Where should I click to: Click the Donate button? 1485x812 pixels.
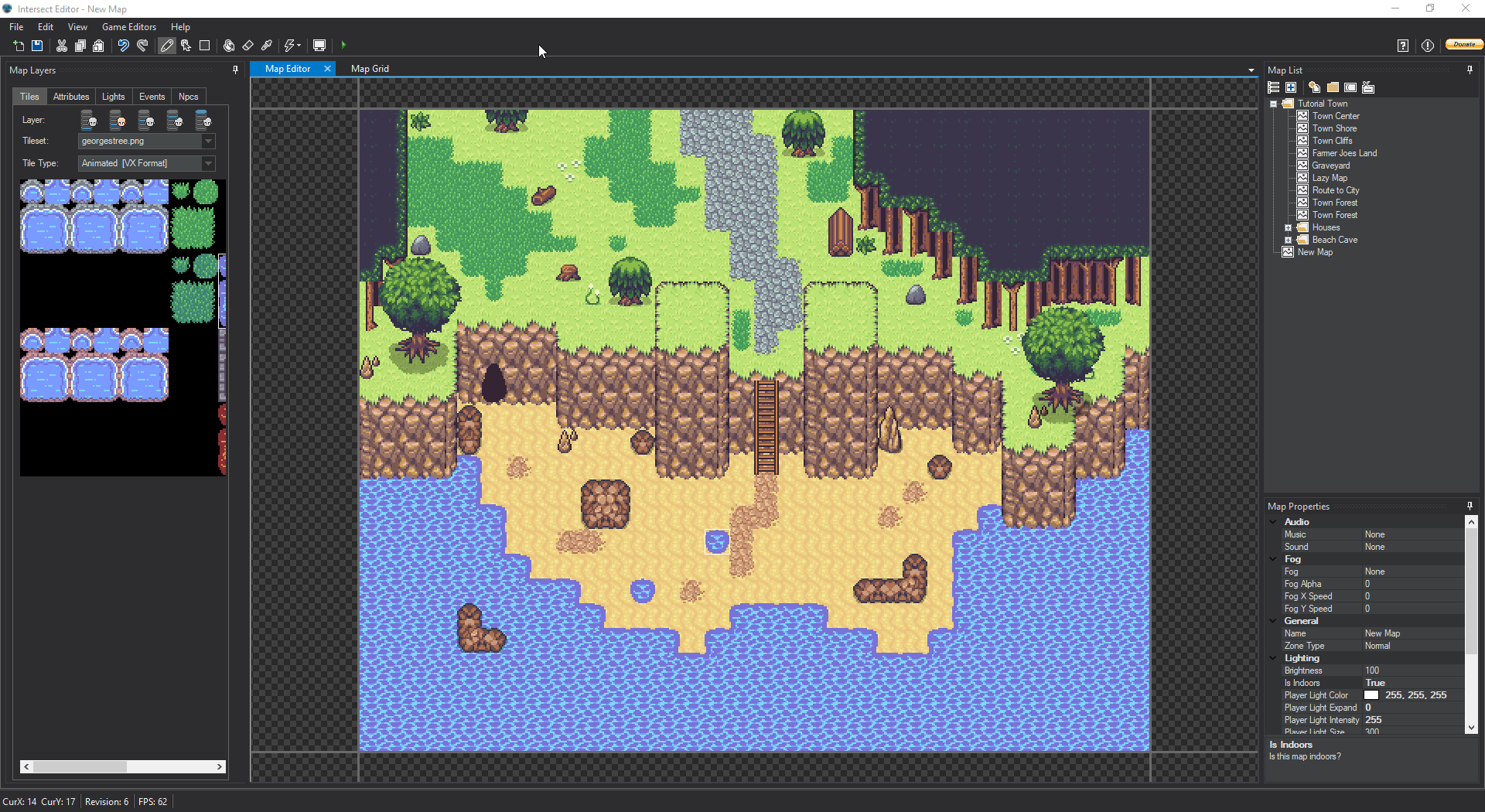[x=1463, y=45]
